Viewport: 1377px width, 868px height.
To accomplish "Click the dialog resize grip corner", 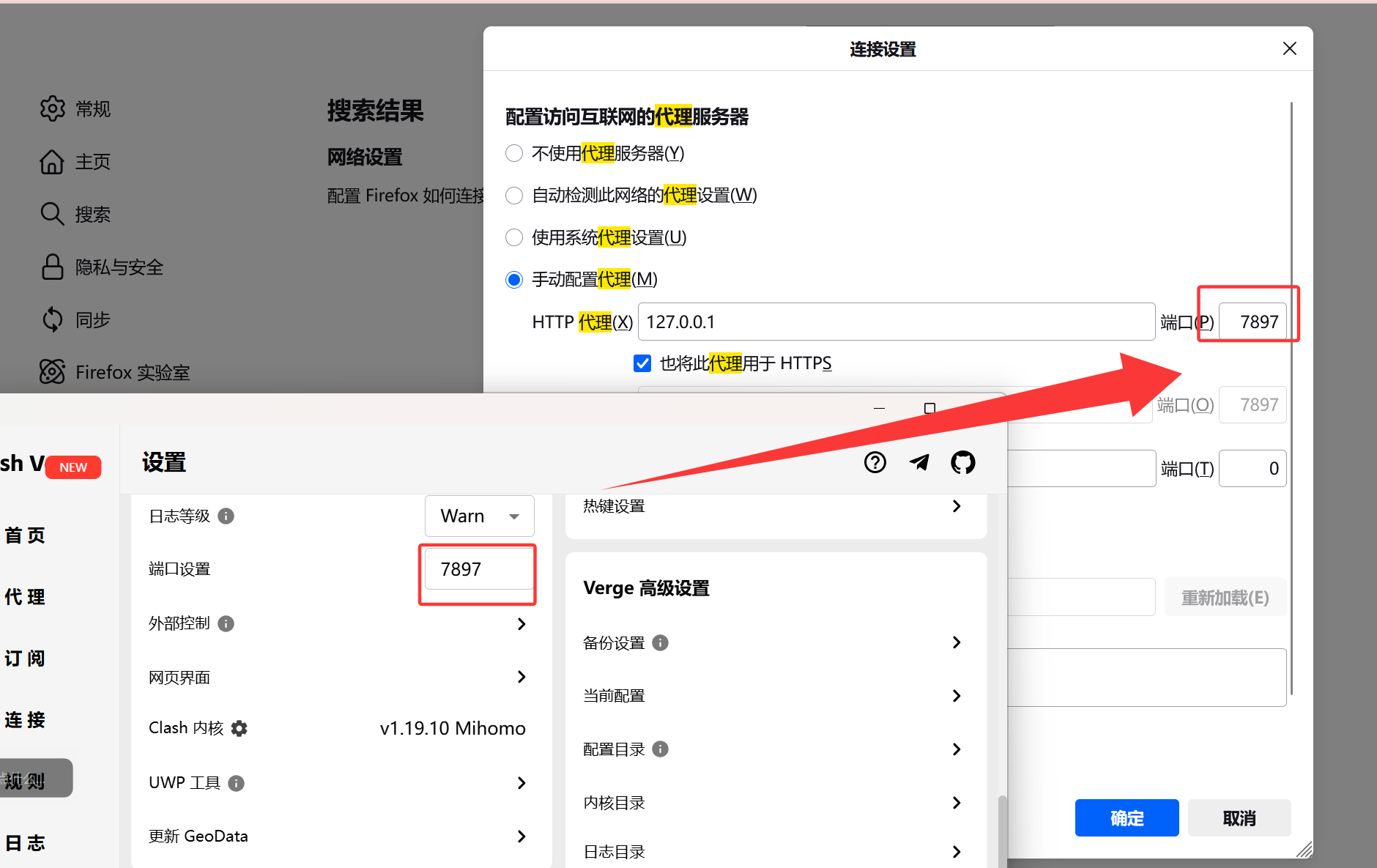I will [x=1304, y=850].
